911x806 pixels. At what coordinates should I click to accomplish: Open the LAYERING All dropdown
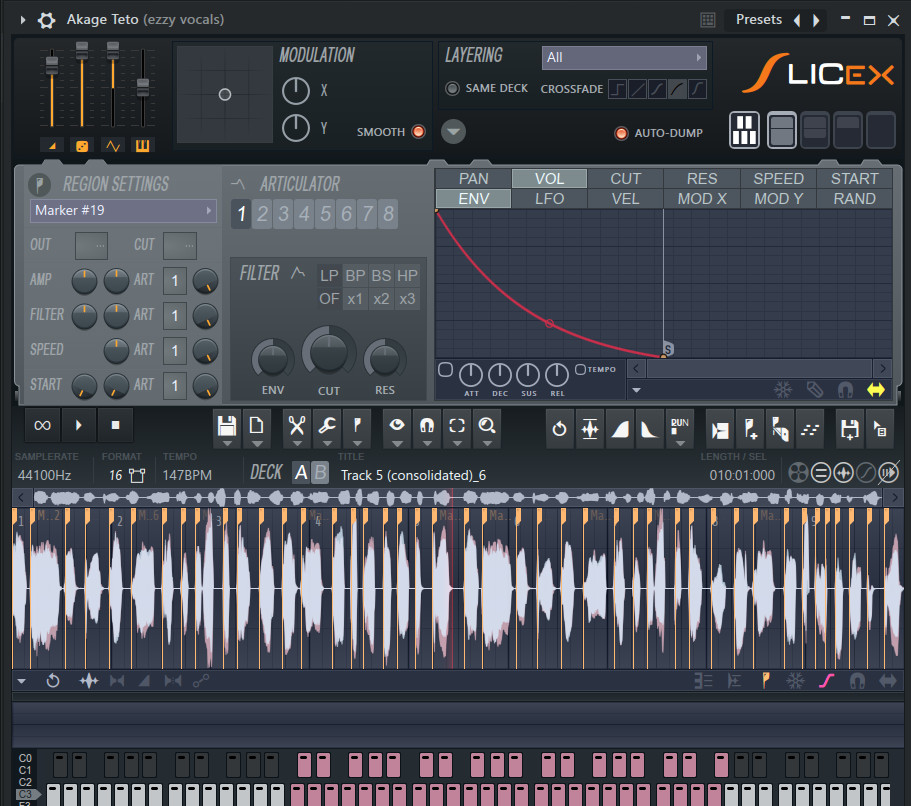click(624, 58)
